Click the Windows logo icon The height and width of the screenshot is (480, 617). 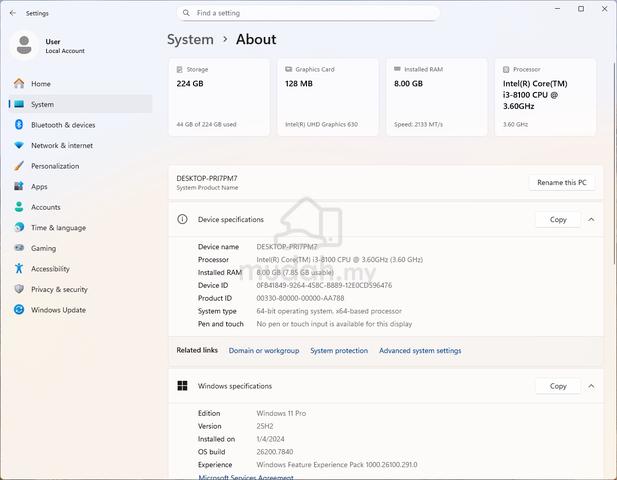(182, 386)
